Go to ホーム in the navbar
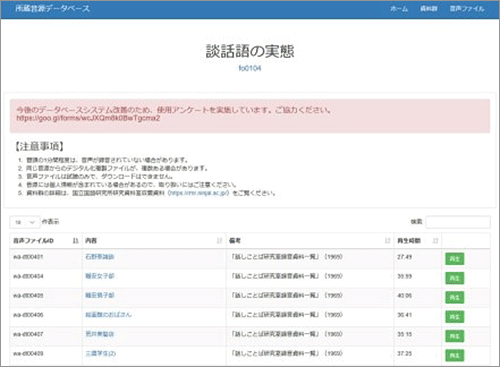This screenshot has width=500, height=367. tap(399, 9)
